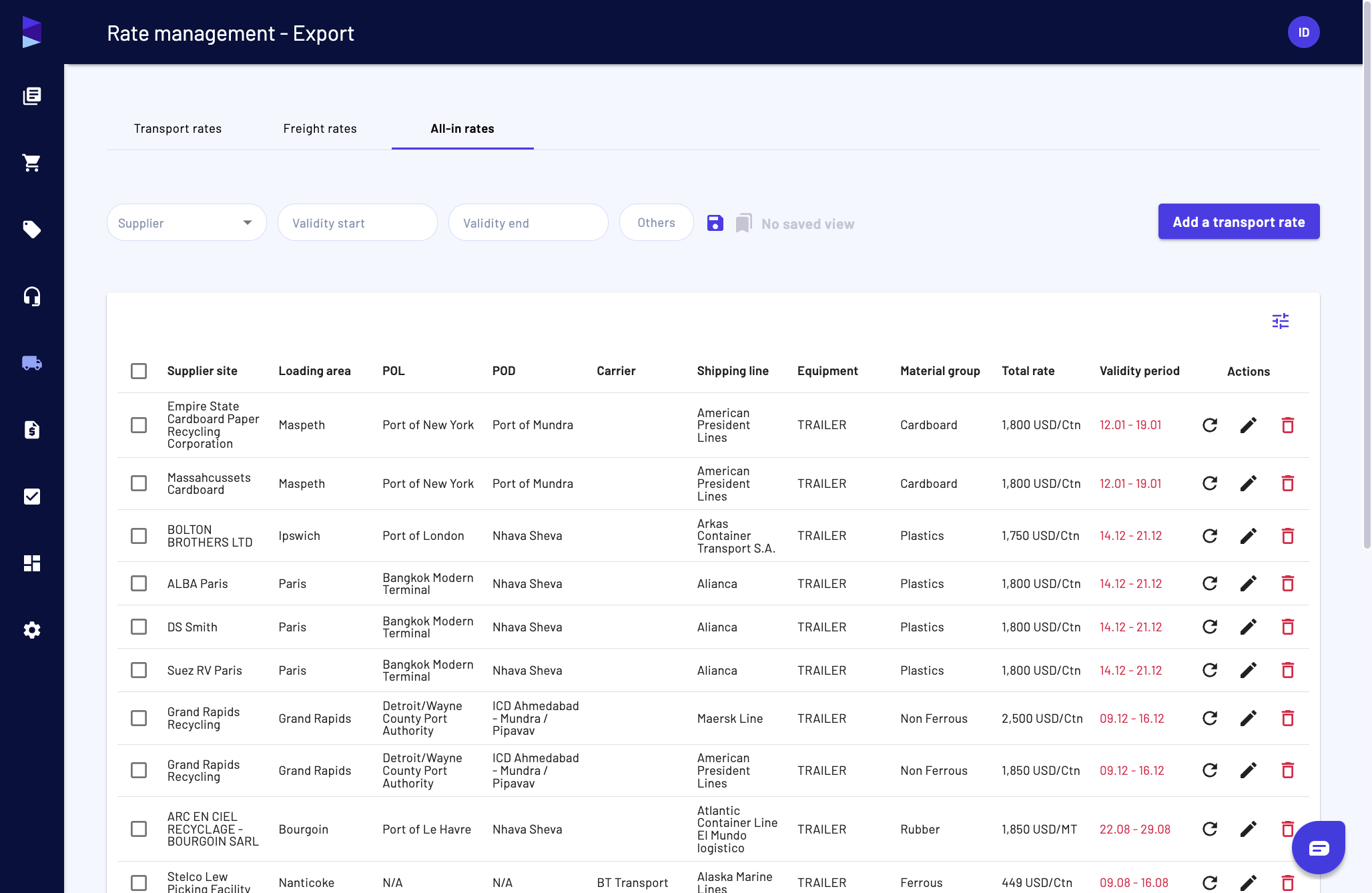
Task: Open the settings gear sidebar icon
Action: pos(32,630)
